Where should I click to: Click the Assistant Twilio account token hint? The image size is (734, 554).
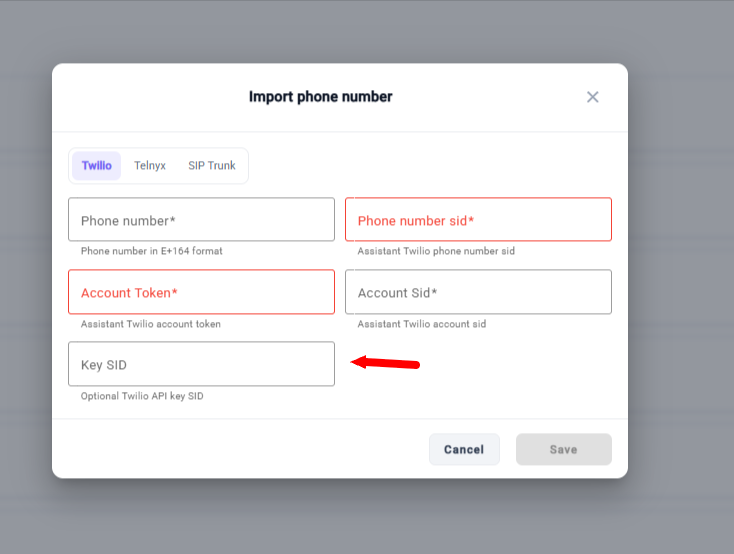click(x=150, y=324)
